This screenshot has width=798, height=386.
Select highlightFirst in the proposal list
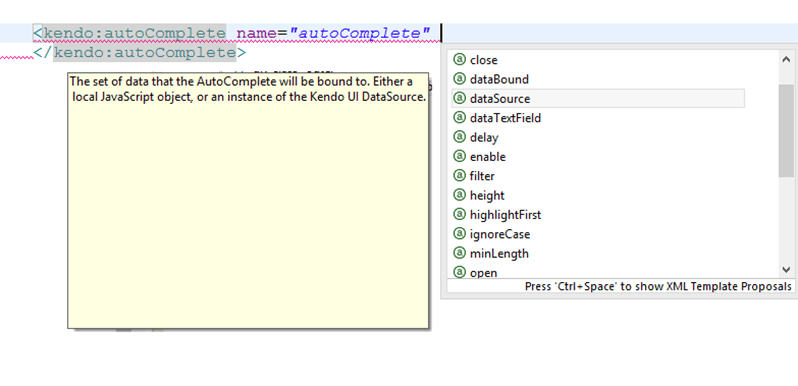(x=598, y=214)
